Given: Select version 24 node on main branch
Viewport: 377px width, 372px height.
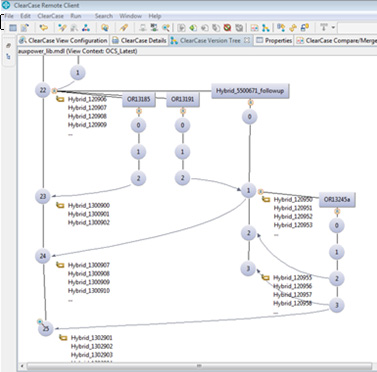Looking at the screenshot, I should pyautogui.click(x=43, y=256).
